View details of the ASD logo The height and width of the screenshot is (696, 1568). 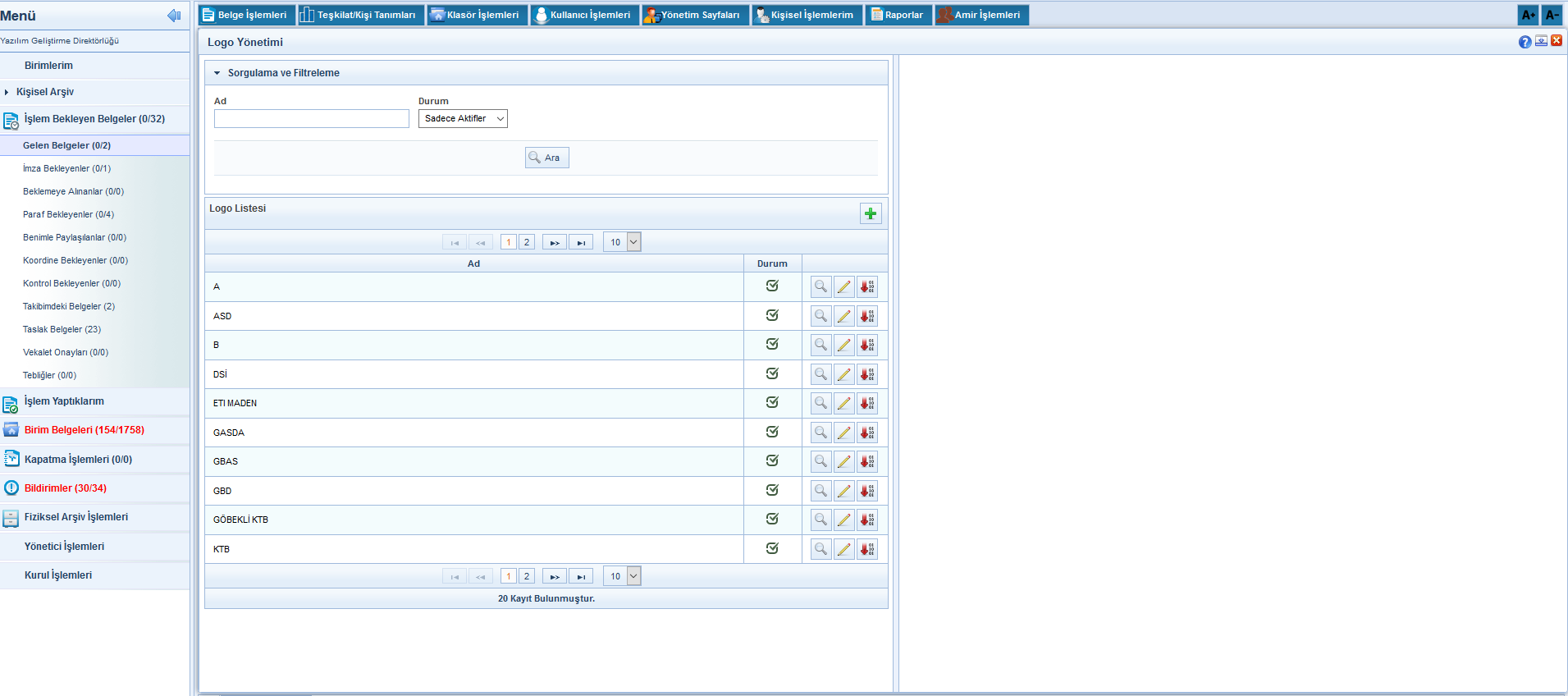pyautogui.click(x=821, y=316)
